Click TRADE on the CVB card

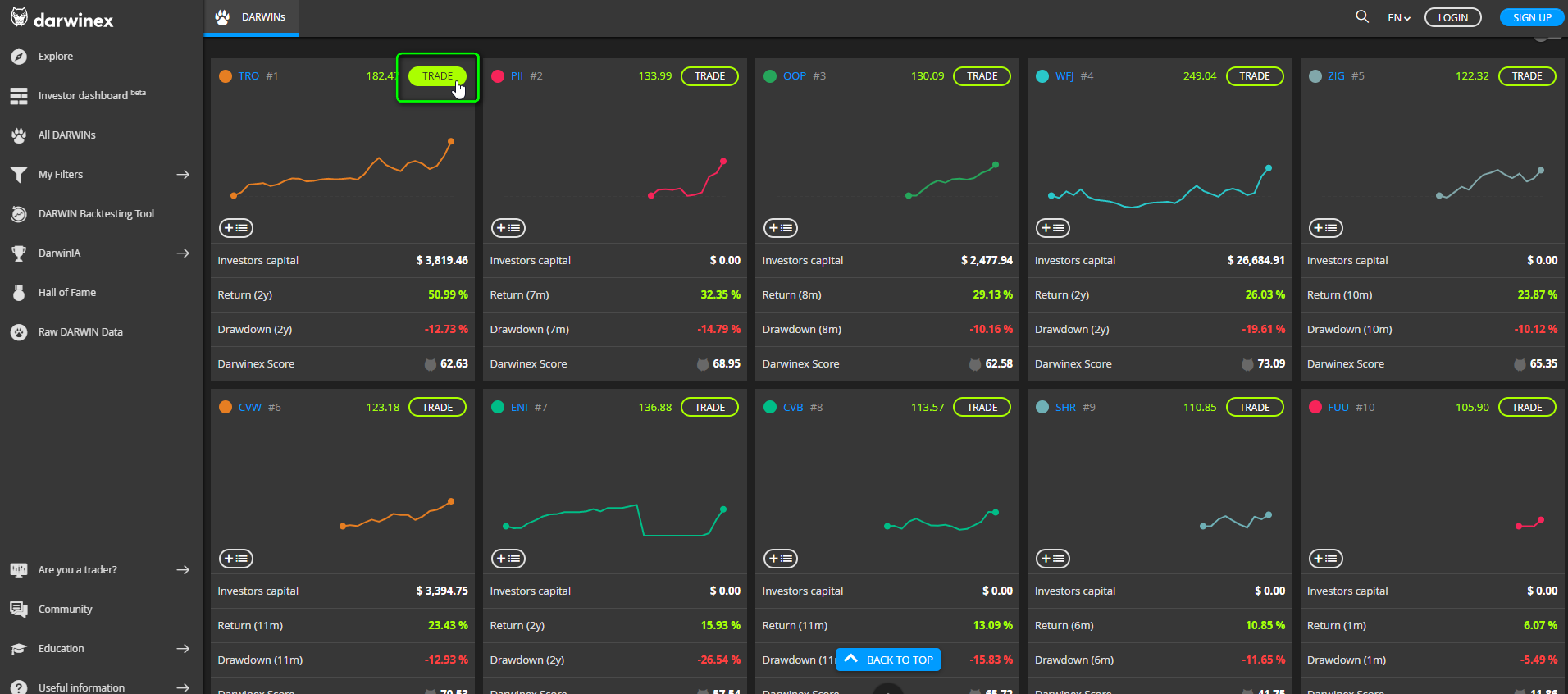coord(982,407)
